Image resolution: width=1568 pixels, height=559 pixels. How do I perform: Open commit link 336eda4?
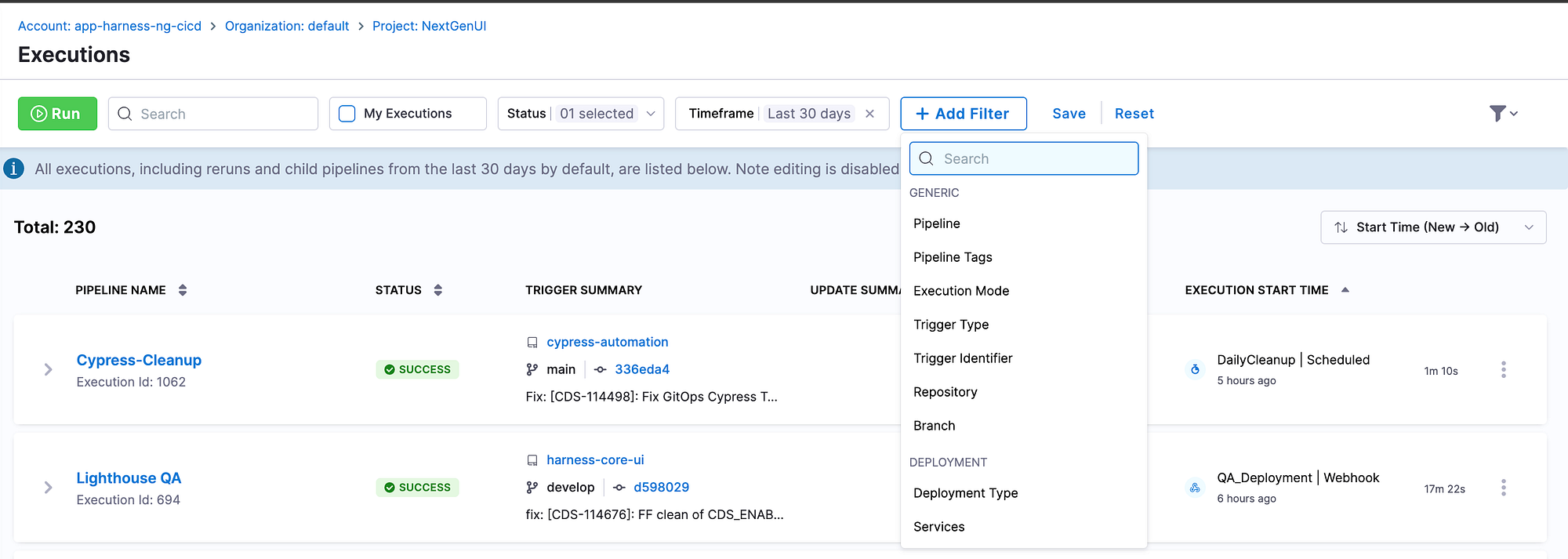click(x=642, y=369)
